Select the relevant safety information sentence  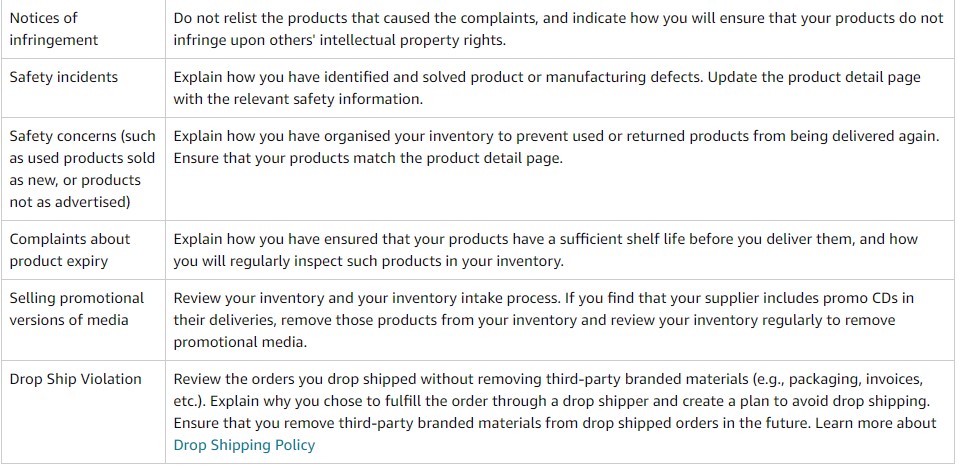(x=298, y=99)
